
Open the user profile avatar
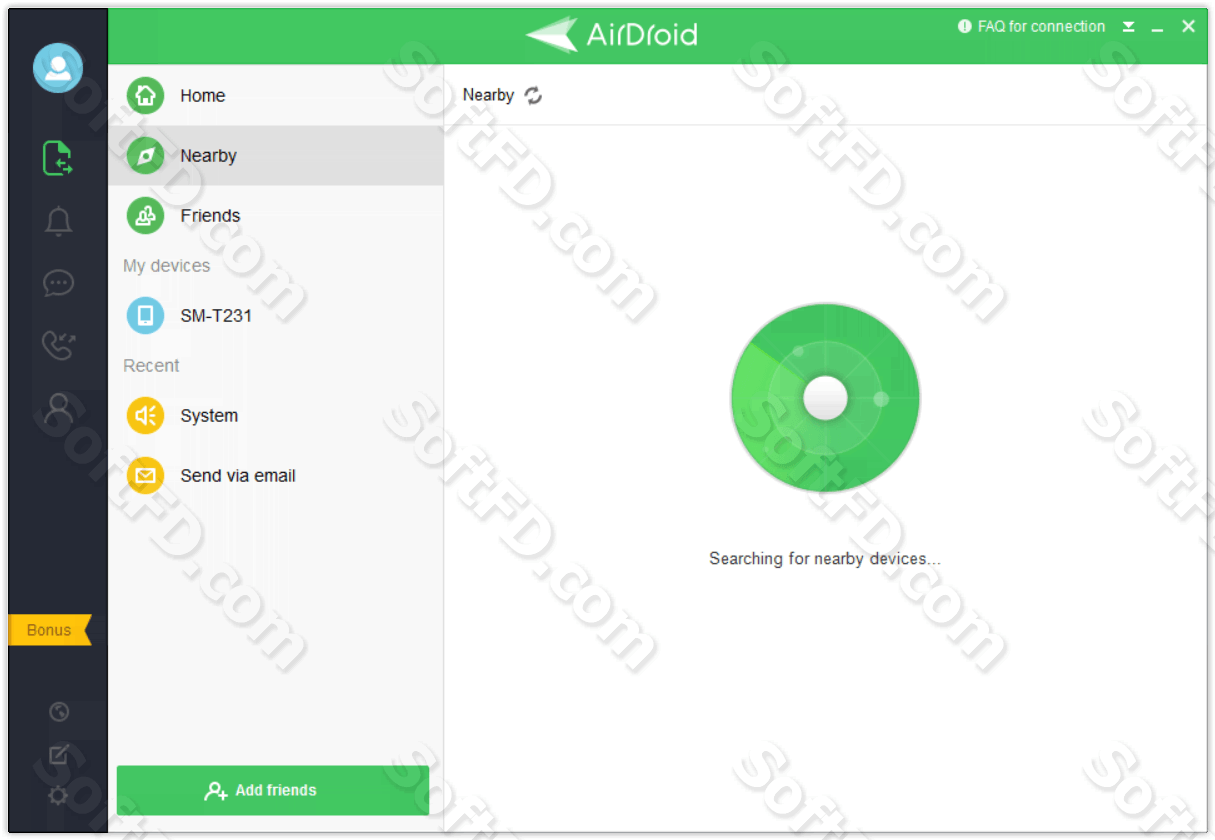(x=58, y=68)
